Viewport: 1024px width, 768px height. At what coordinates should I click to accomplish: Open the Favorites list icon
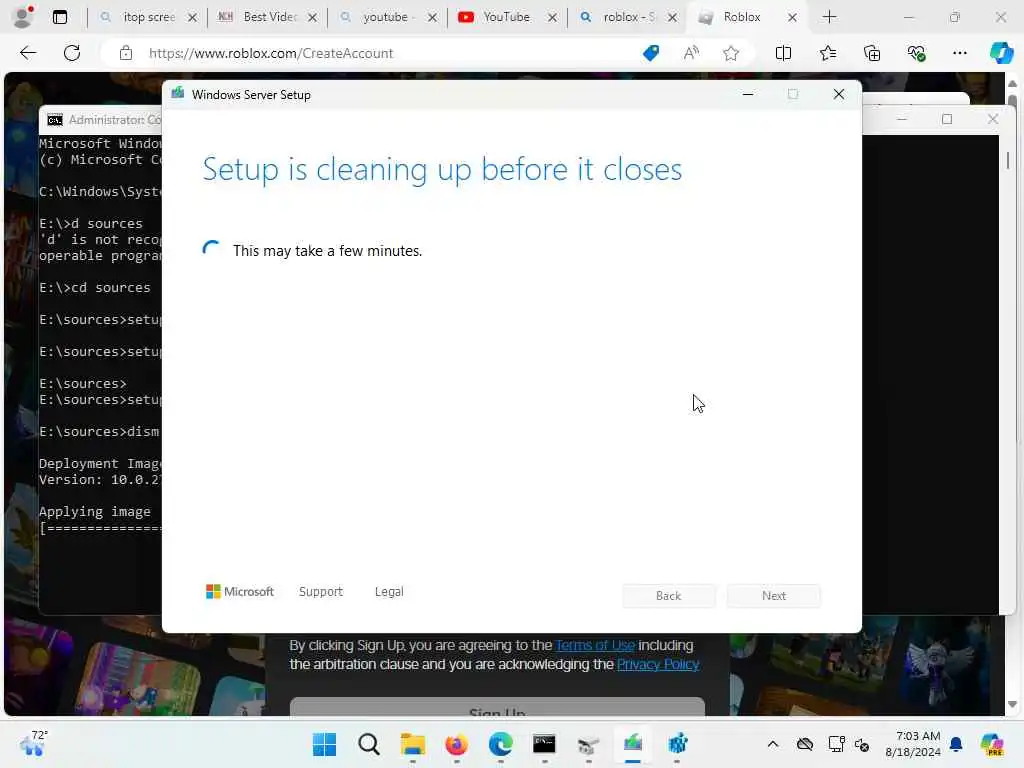828,54
